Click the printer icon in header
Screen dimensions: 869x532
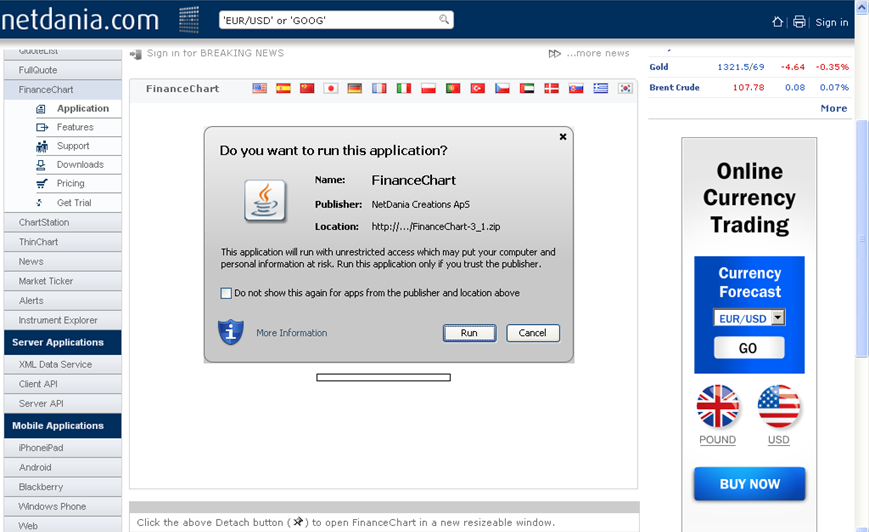pyautogui.click(x=799, y=22)
